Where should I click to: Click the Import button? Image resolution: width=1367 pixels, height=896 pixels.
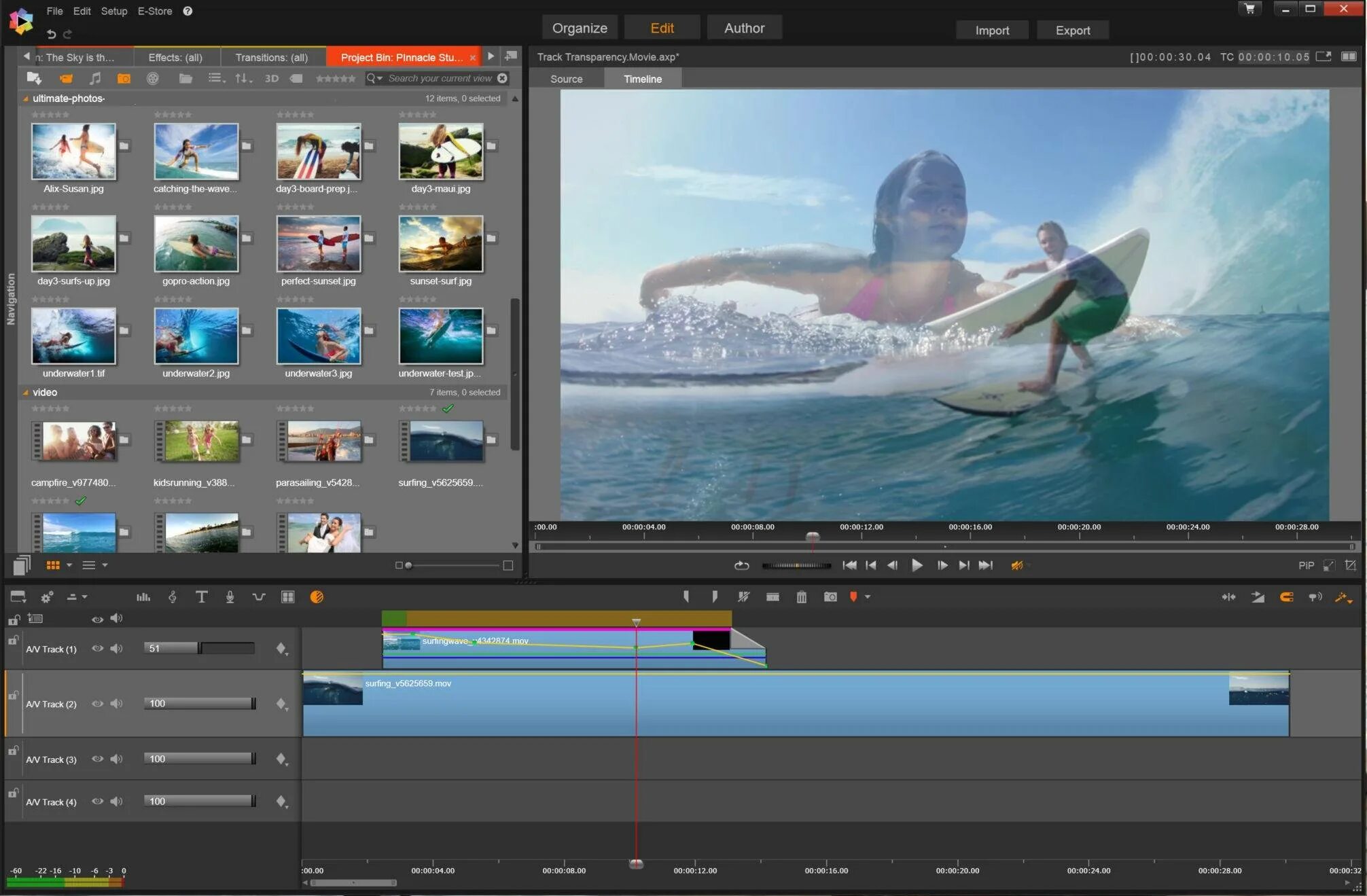tap(992, 30)
